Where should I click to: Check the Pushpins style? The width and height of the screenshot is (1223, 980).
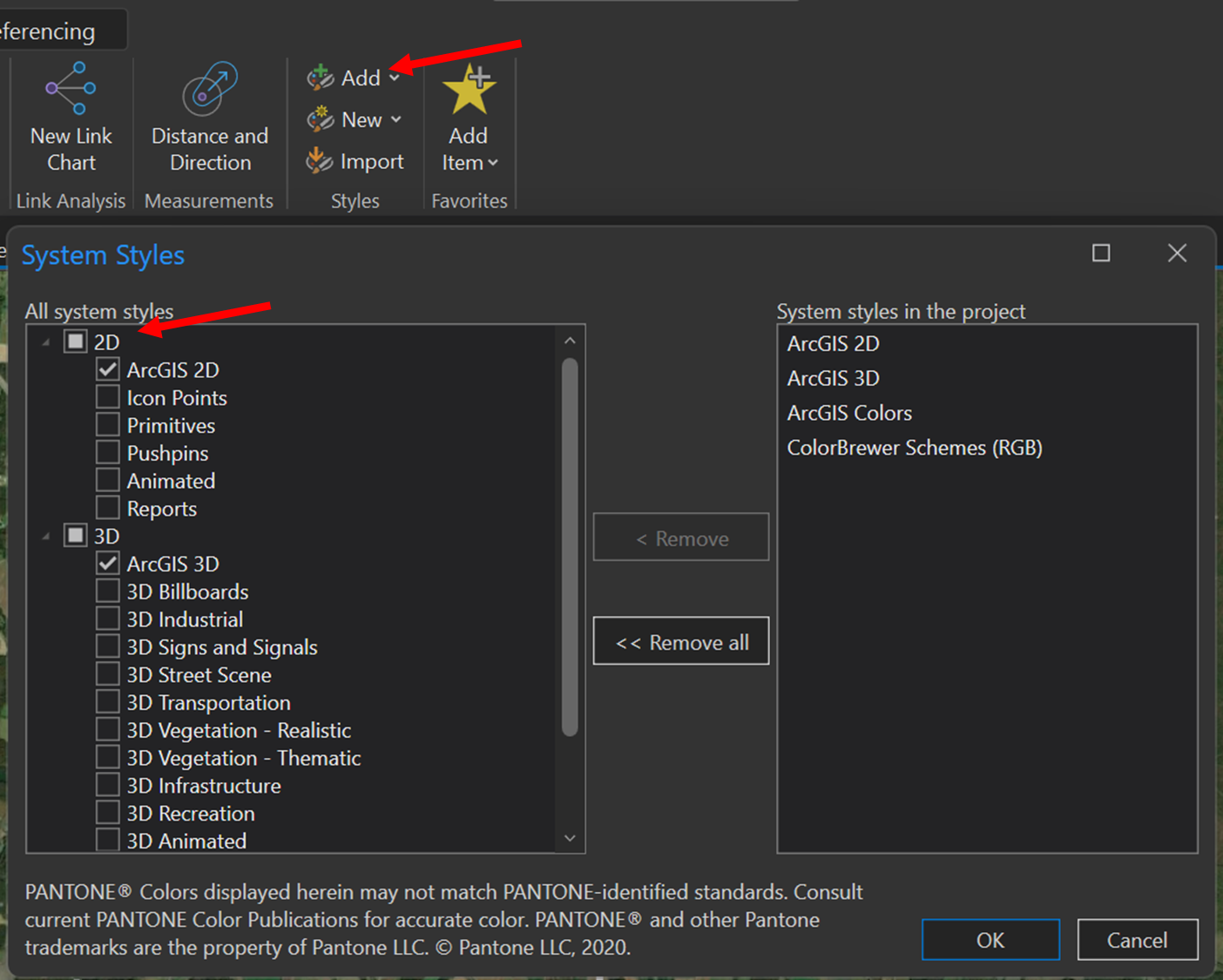click(107, 452)
